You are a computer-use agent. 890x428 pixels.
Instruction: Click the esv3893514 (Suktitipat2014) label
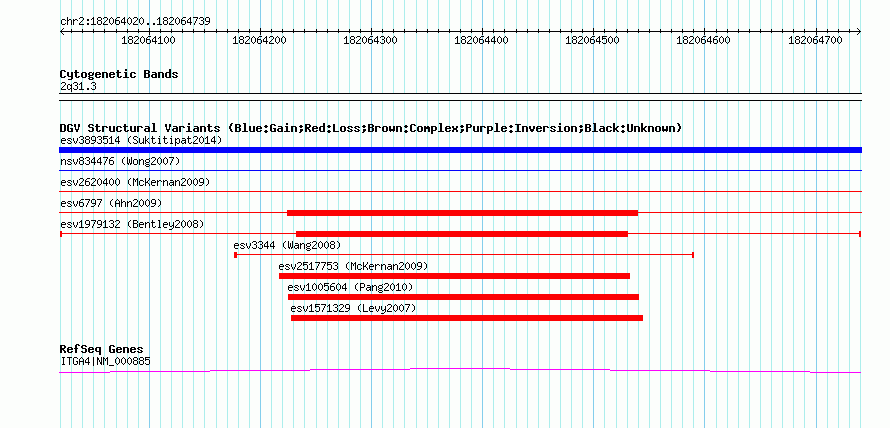click(141, 140)
